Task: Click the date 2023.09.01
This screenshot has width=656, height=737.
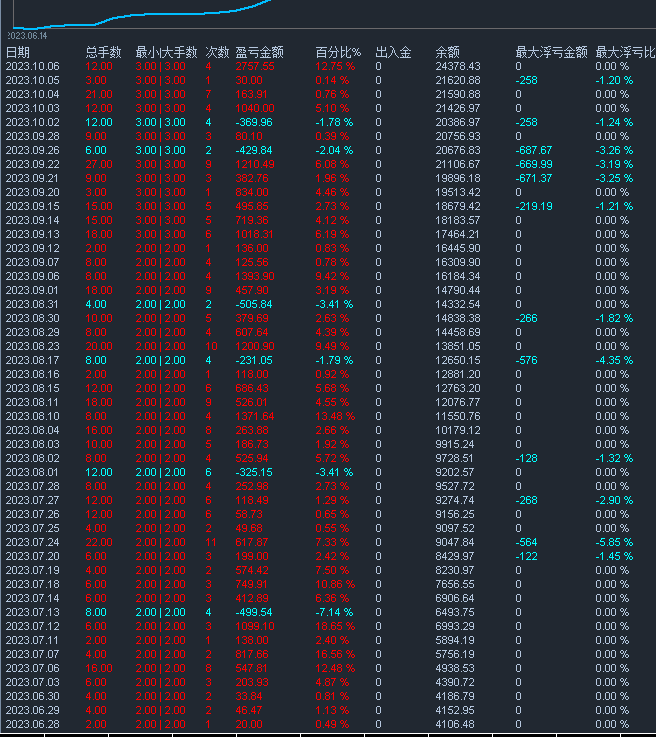Action: [32, 290]
